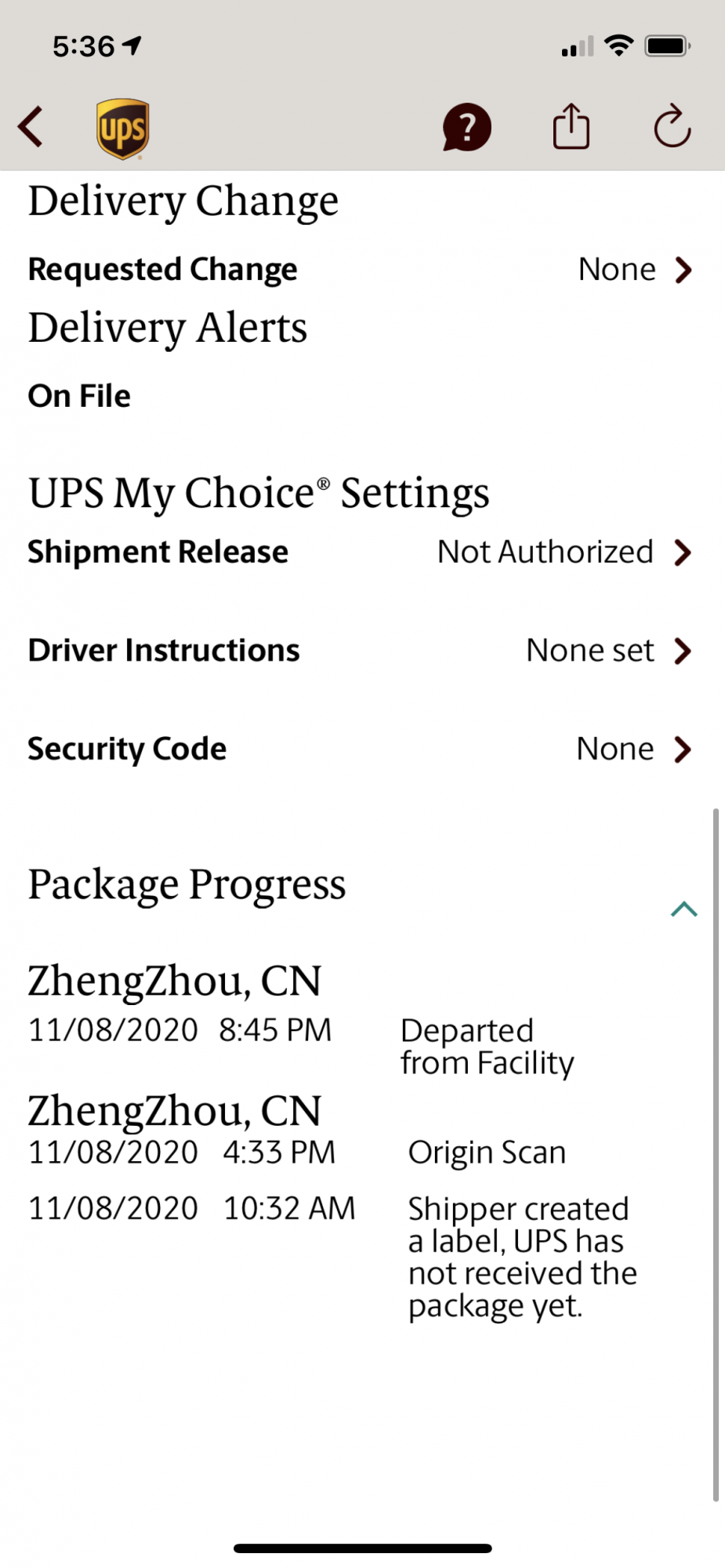Select the Shipment Release row label
The width and height of the screenshot is (725, 1568).
click(158, 553)
